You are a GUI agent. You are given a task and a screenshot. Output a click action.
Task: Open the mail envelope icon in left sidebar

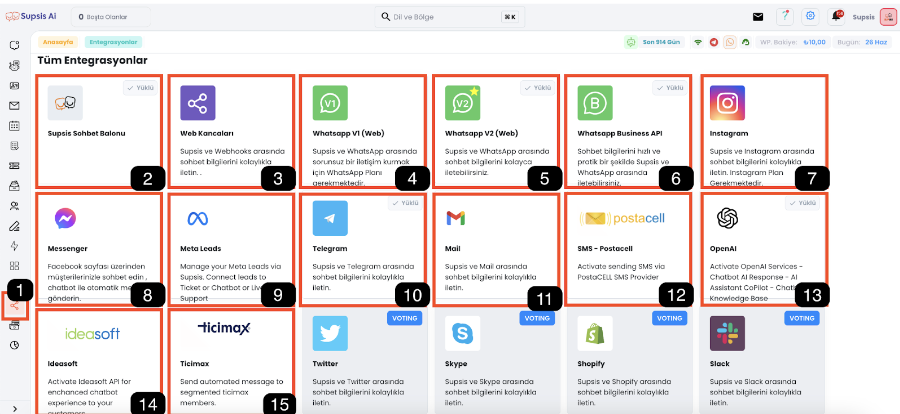pos(14,105)
